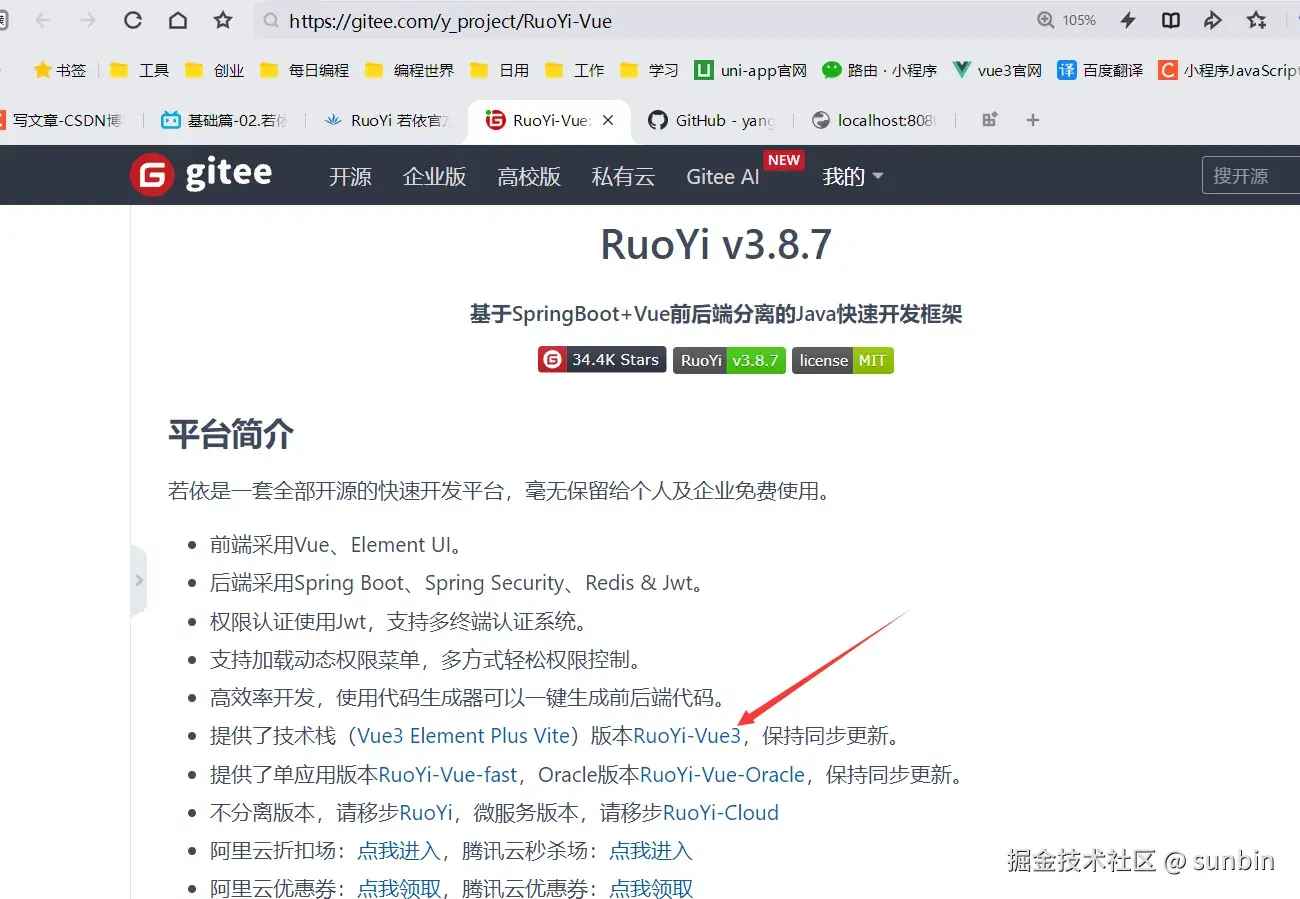Click the RuoYi v3.8.7 version badge
This screenshot has width=1300, height=899.
click(729, 360)
